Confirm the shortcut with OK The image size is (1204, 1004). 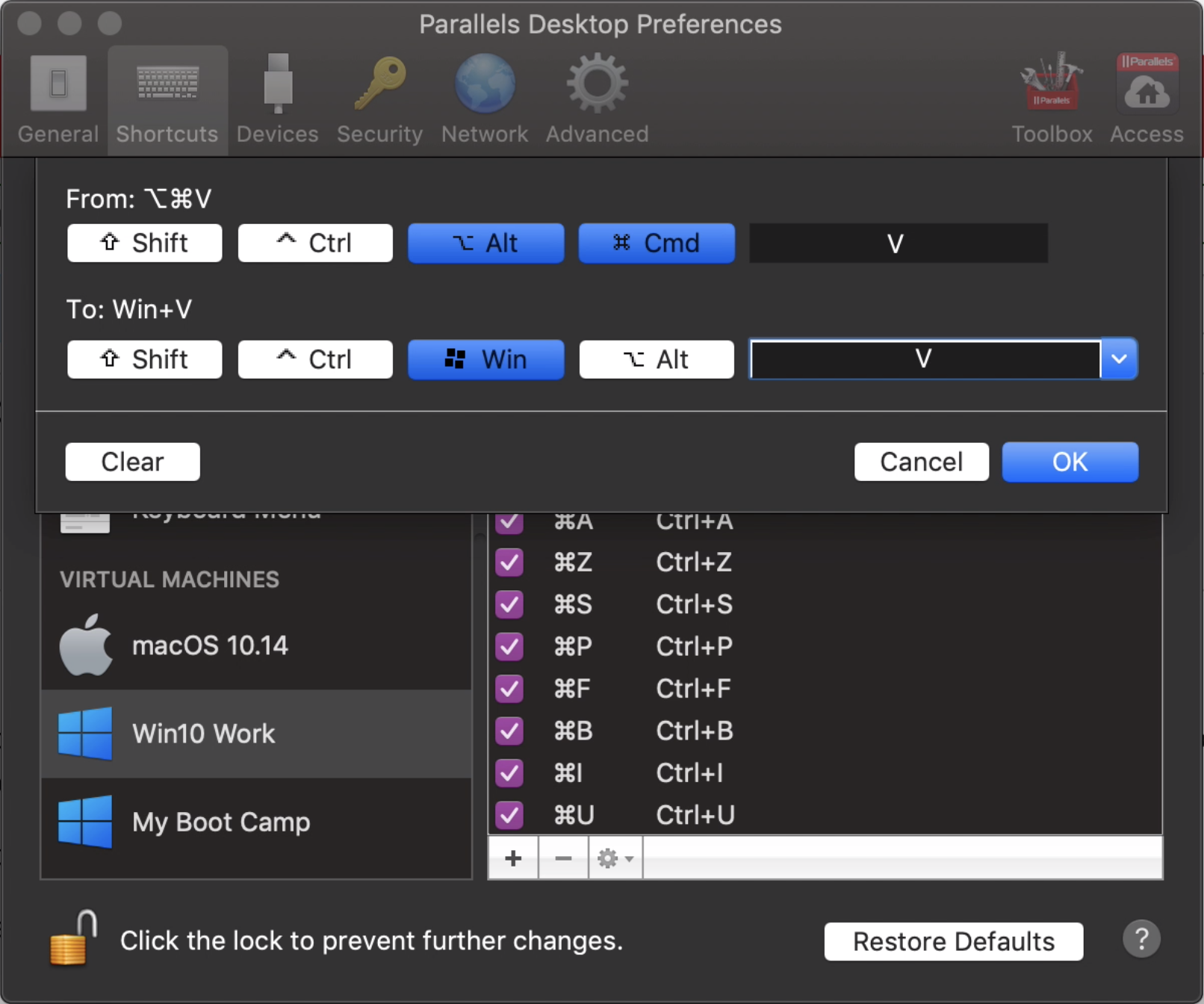pyautogui.click(x=1070, y=462)
